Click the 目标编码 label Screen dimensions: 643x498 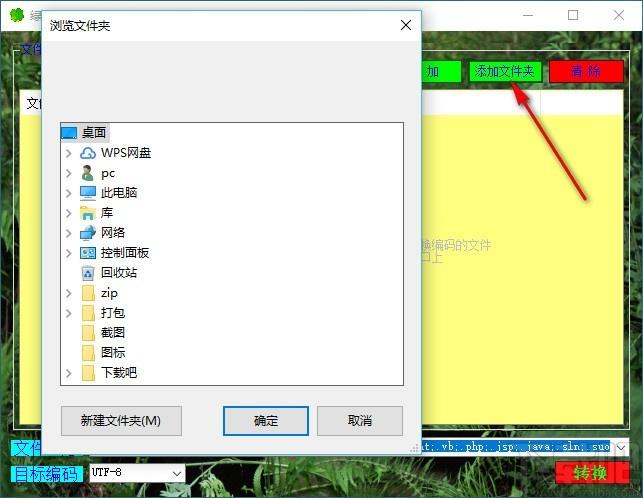coord(46,474)
